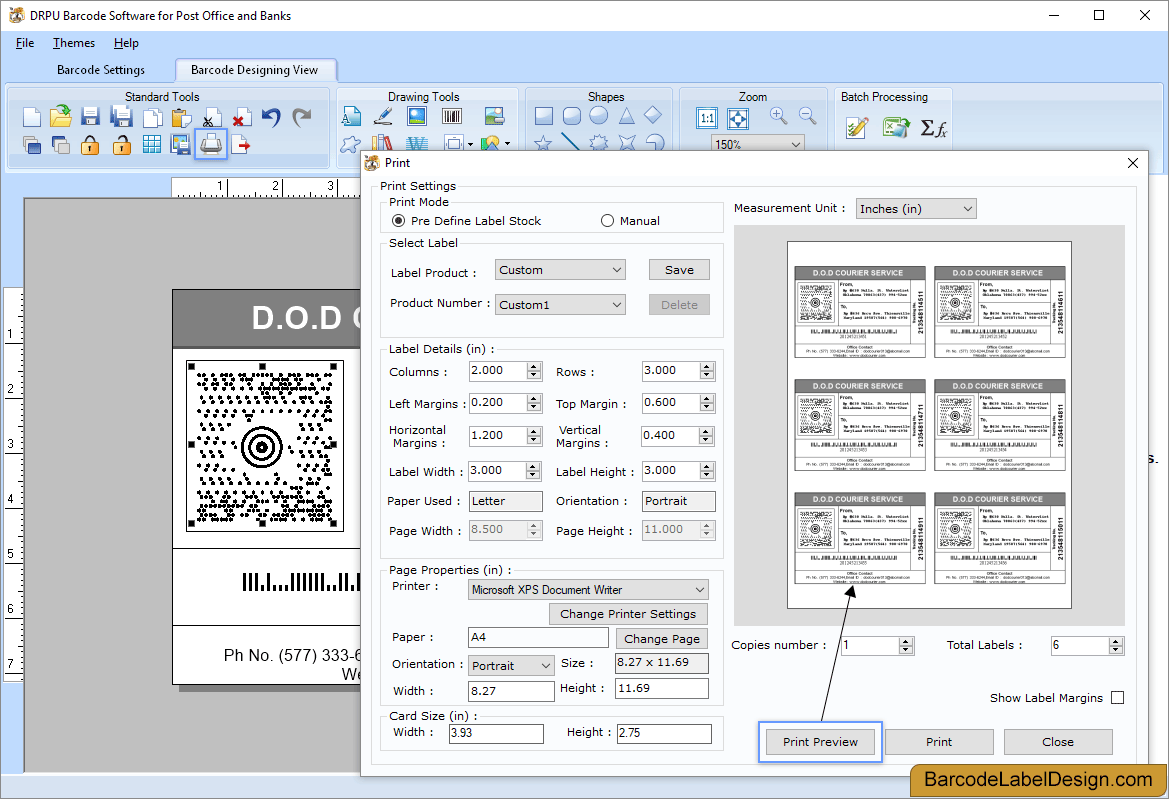1169x799 pixels.
Task: Click the Card Size Width input field
Action: (496, 733)
